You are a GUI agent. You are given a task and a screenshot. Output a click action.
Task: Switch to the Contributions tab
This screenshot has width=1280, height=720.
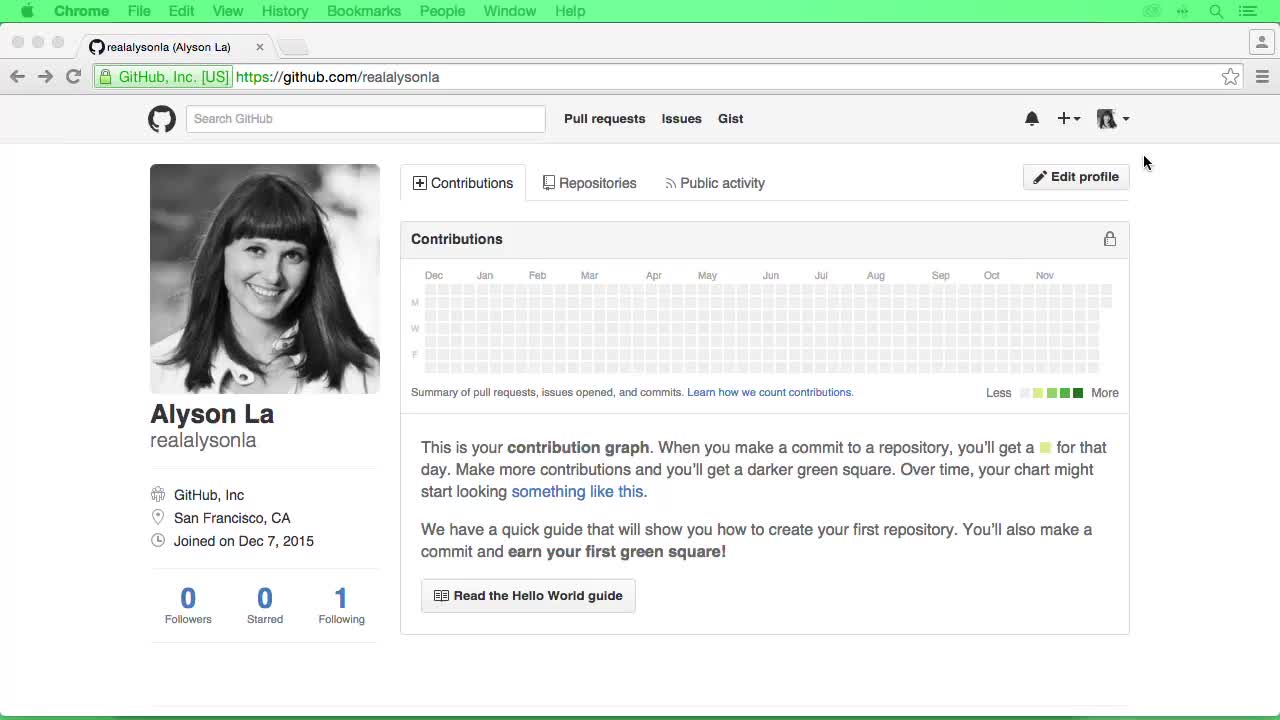coord(463,183)
